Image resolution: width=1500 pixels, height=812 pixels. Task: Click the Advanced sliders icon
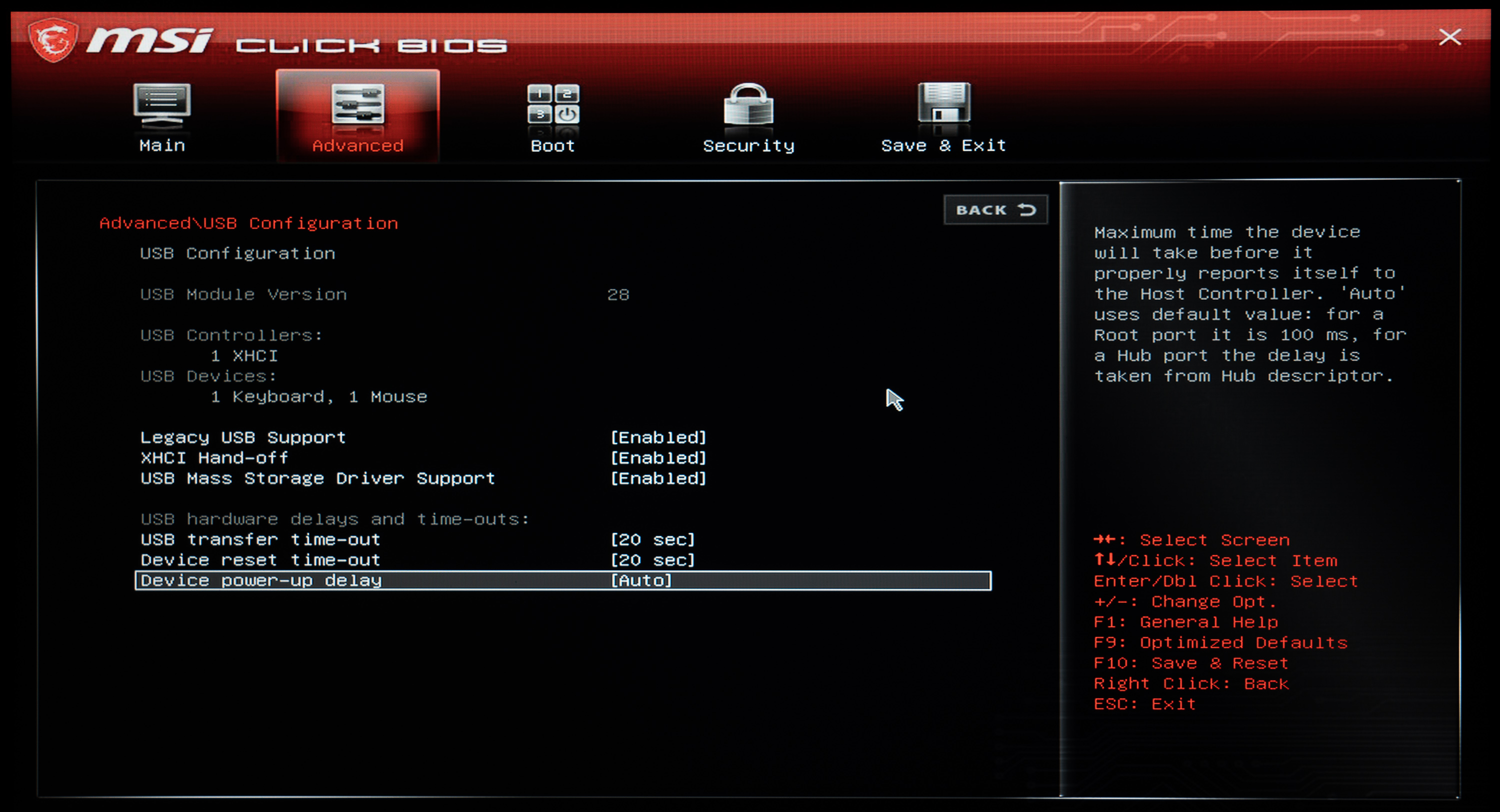357,103
